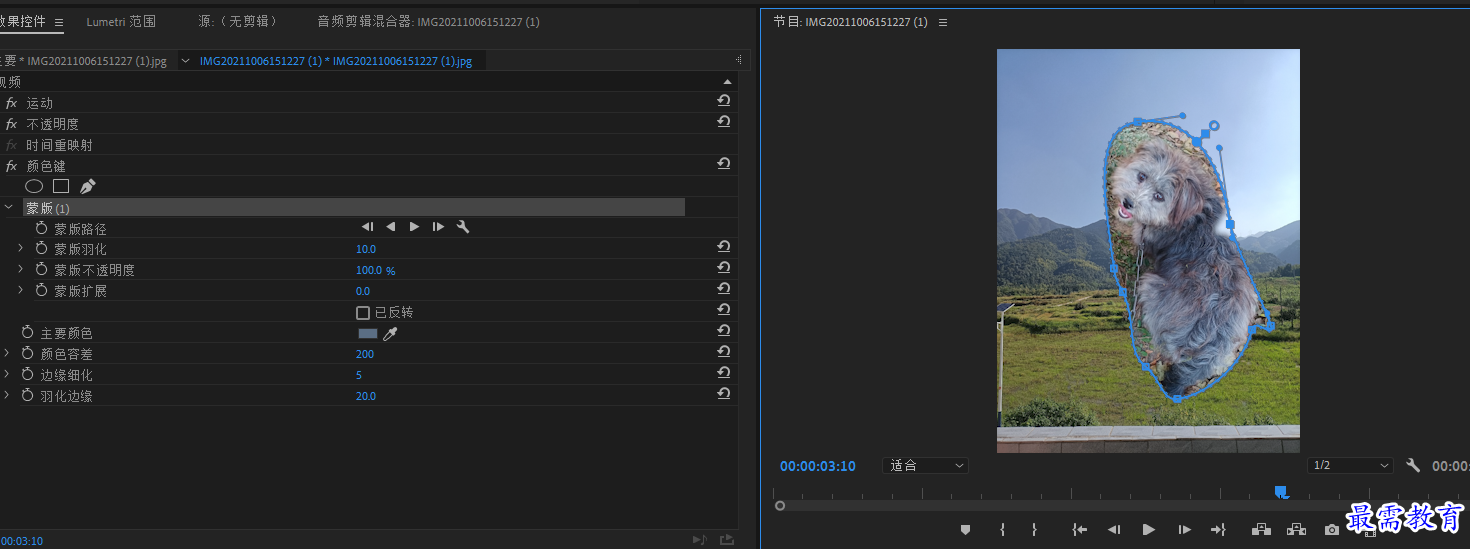This screenshot has height=549, width=1470.
Task: Toggle animation stopwatch for 蒙版羽化
Action: point(41,248)
